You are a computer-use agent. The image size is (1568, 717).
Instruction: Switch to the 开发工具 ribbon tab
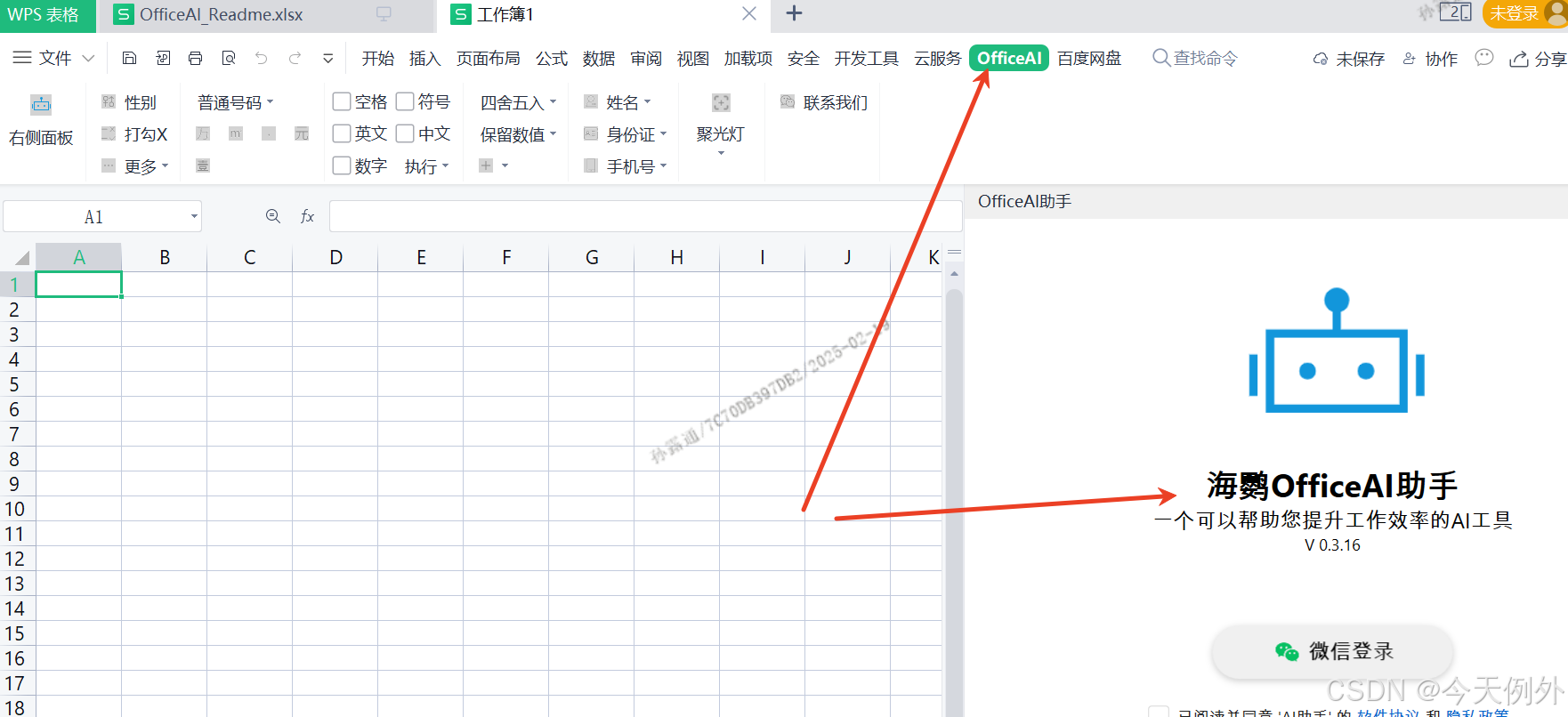[x=866, y=58]
